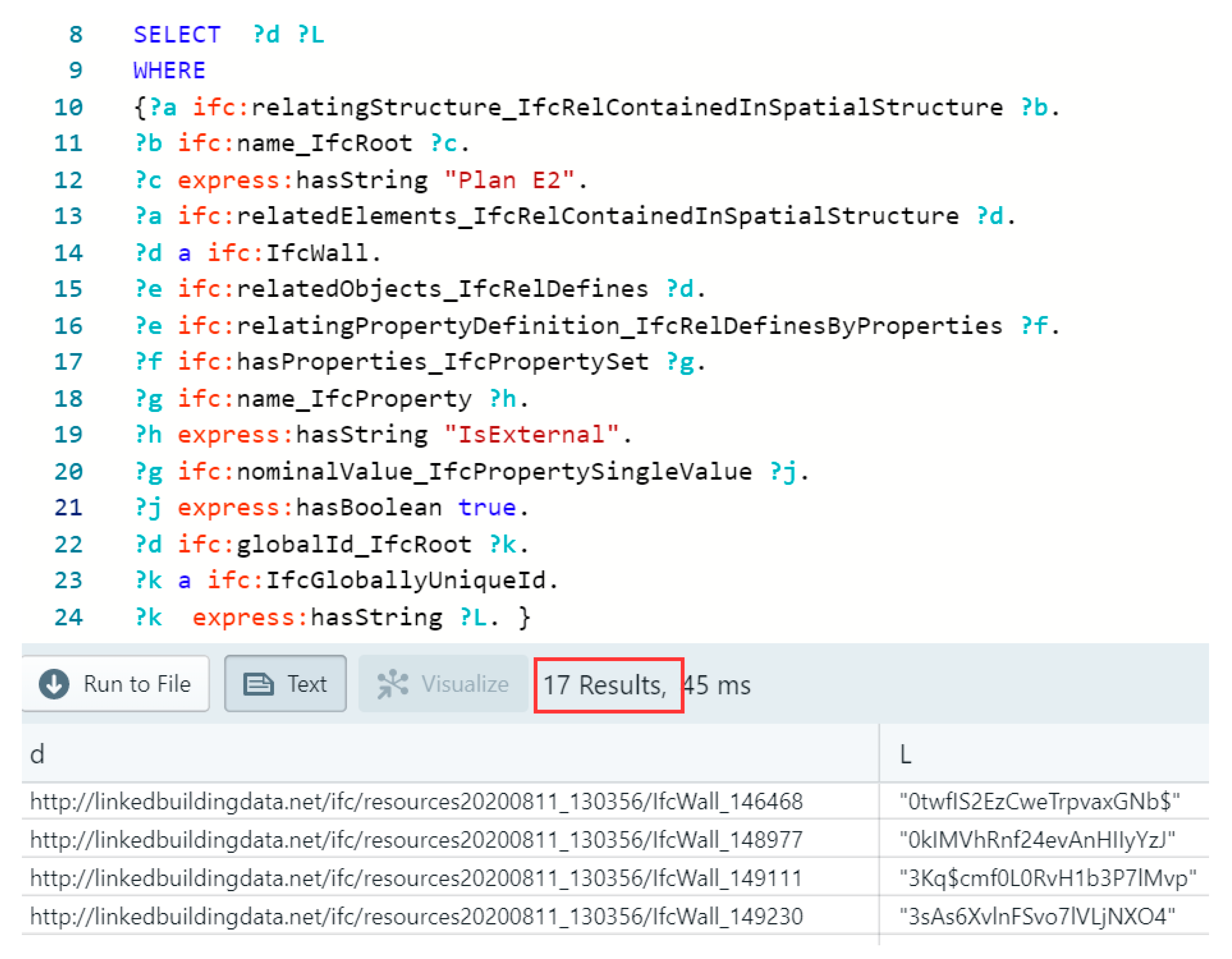Viewport: 1232px width, 959px height.
Task: Click the graph node icon beside Visualize
Action: [393, 684]
